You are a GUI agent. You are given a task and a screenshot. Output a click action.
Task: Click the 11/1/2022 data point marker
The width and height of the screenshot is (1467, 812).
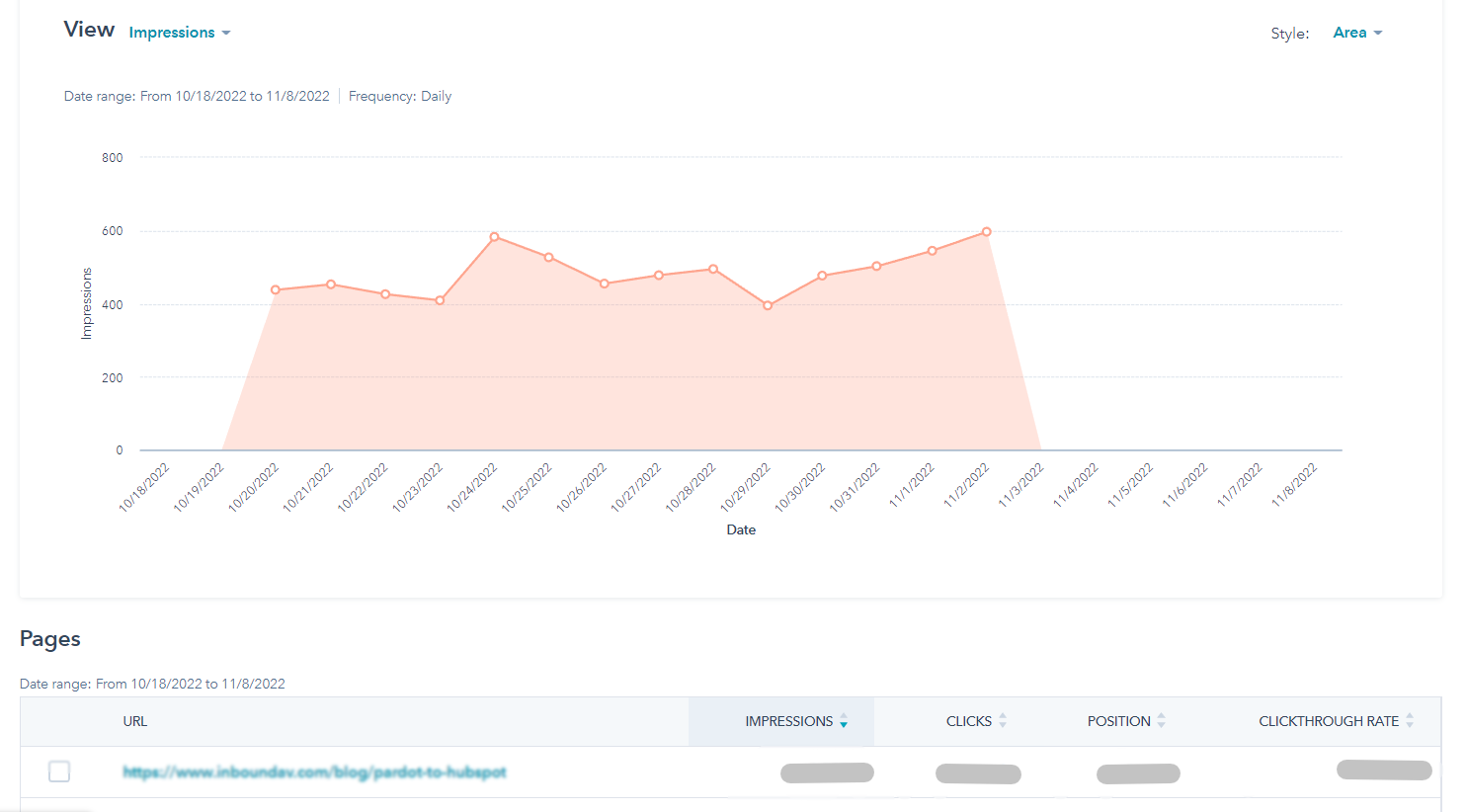932,251
